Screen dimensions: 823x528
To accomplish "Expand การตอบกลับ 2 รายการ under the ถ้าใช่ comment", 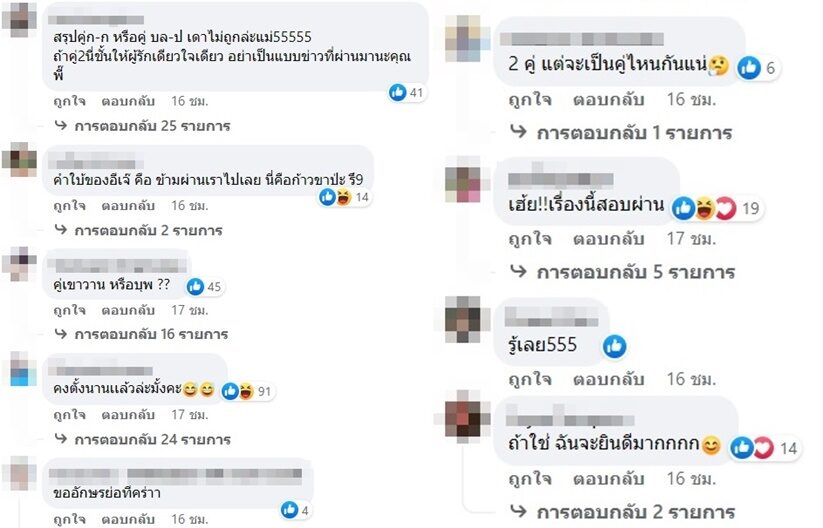I will click(x=622, y=511).
